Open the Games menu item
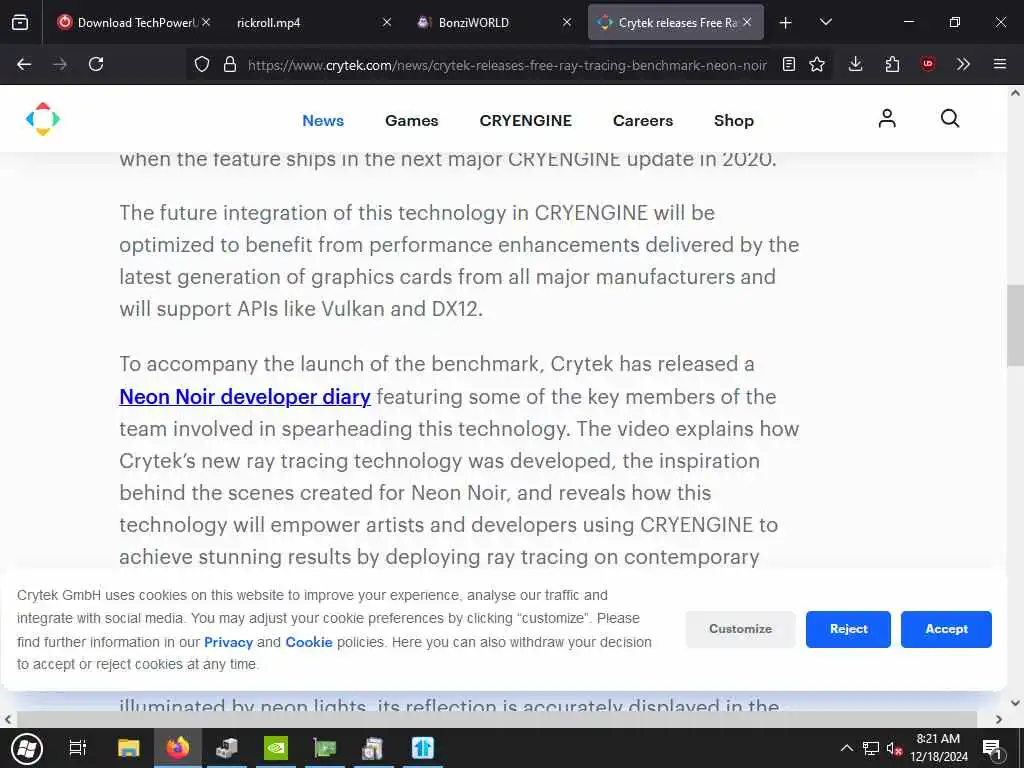The width and height of the screenshot is (1024, 768). pos(411,121)
